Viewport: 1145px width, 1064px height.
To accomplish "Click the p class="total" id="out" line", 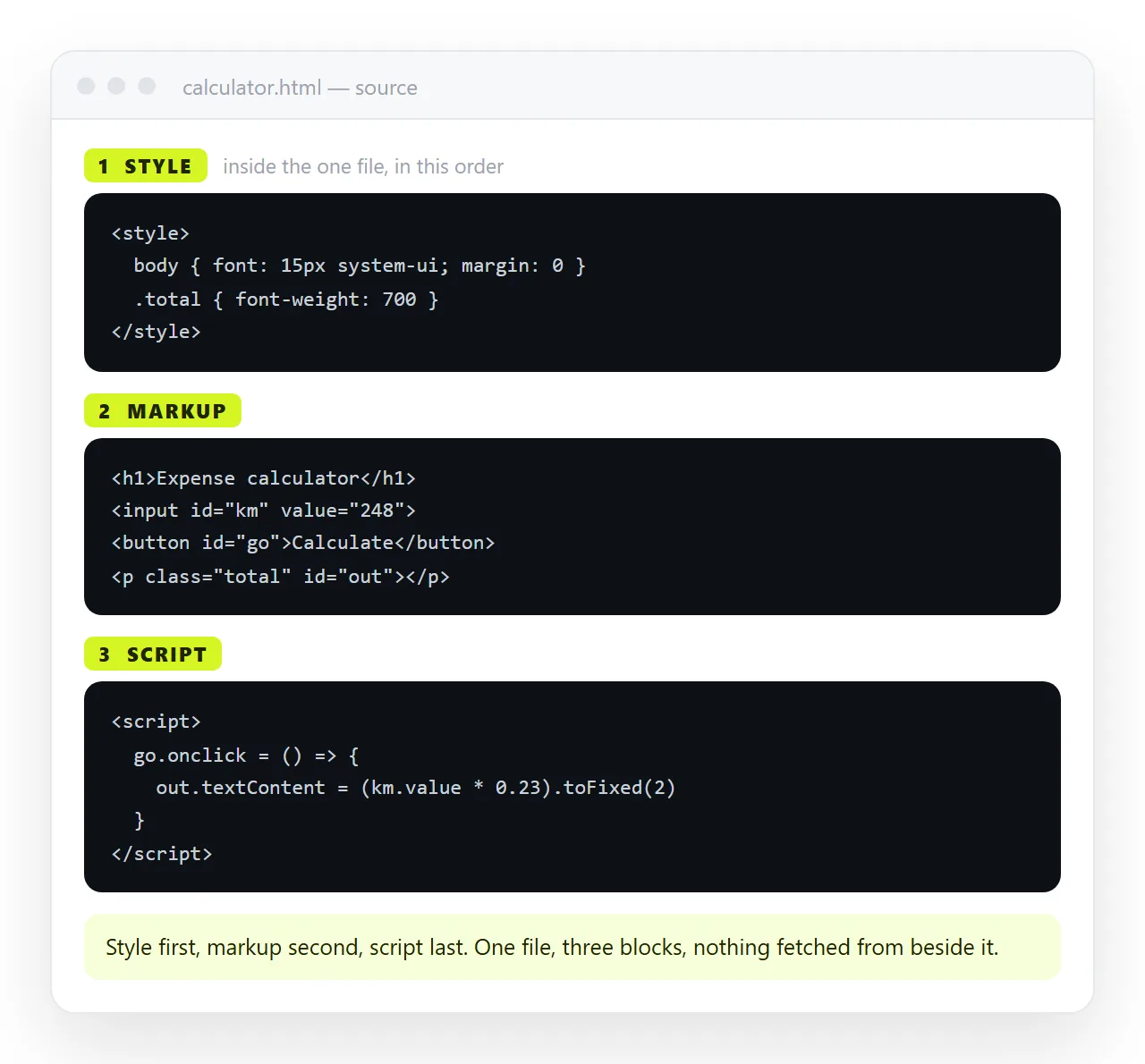I will point(281,577).
